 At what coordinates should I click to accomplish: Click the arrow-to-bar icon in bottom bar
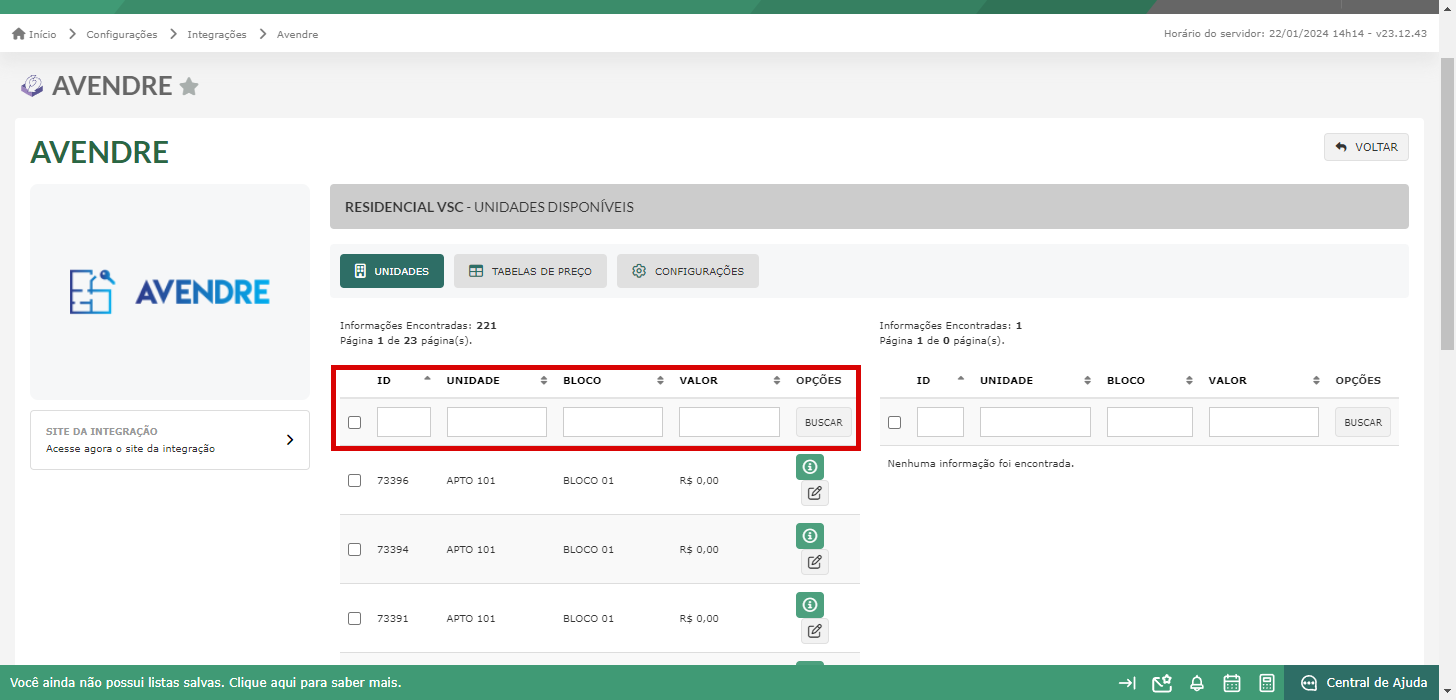click(x=1127, y=683)
